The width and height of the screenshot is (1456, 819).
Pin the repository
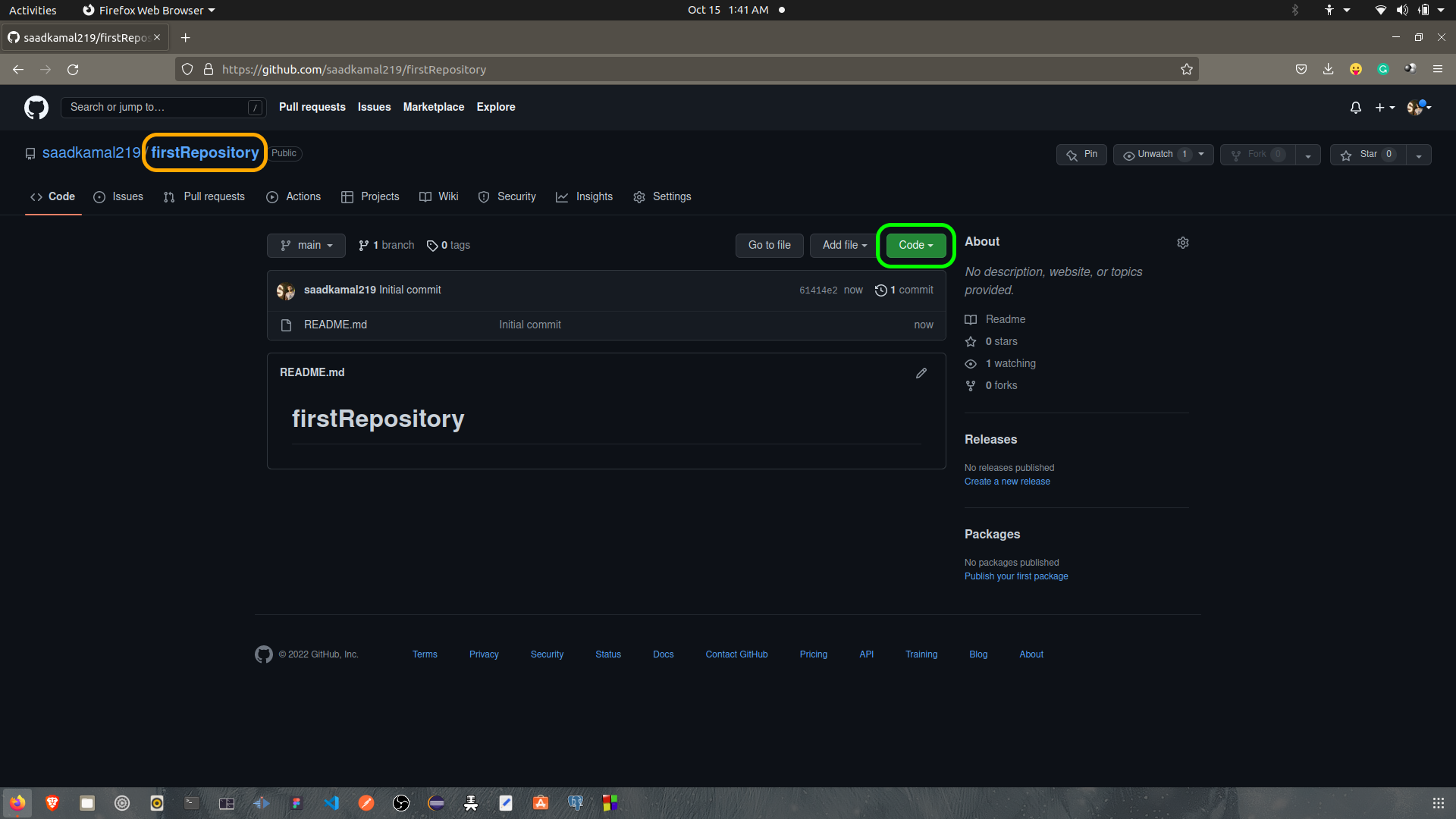1081,155
